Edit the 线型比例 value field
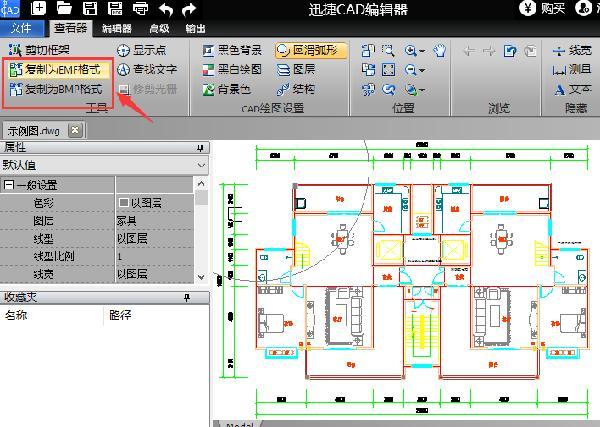Screen dimensions: 600x427 pyautogui.click(x=155, y=256)
